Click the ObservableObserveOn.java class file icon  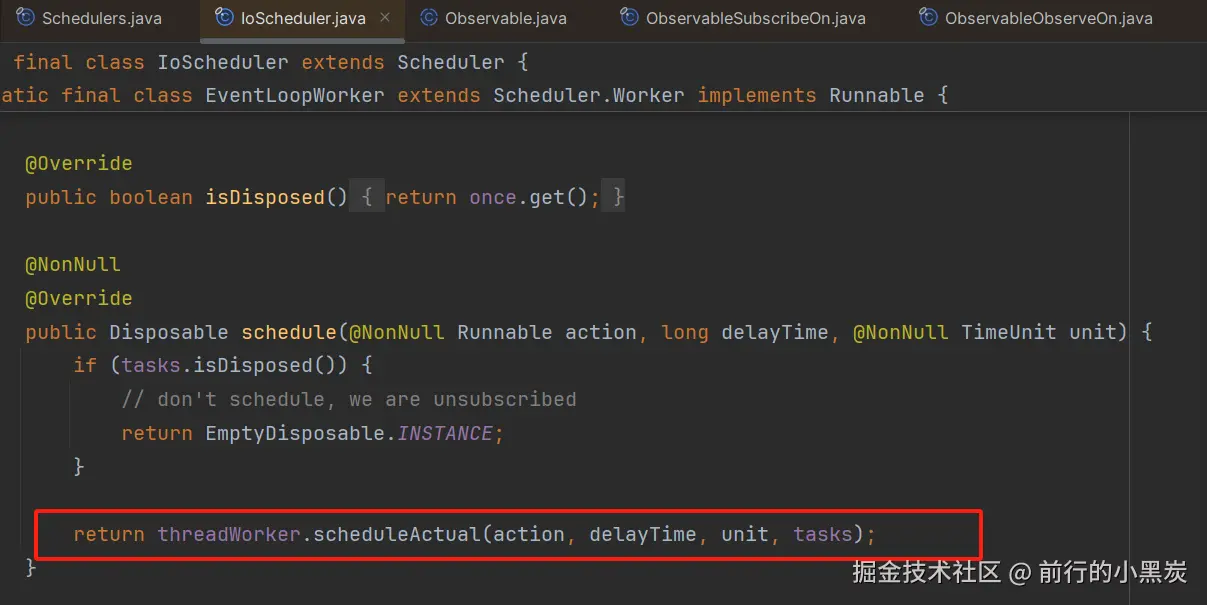tap(927, 18)
